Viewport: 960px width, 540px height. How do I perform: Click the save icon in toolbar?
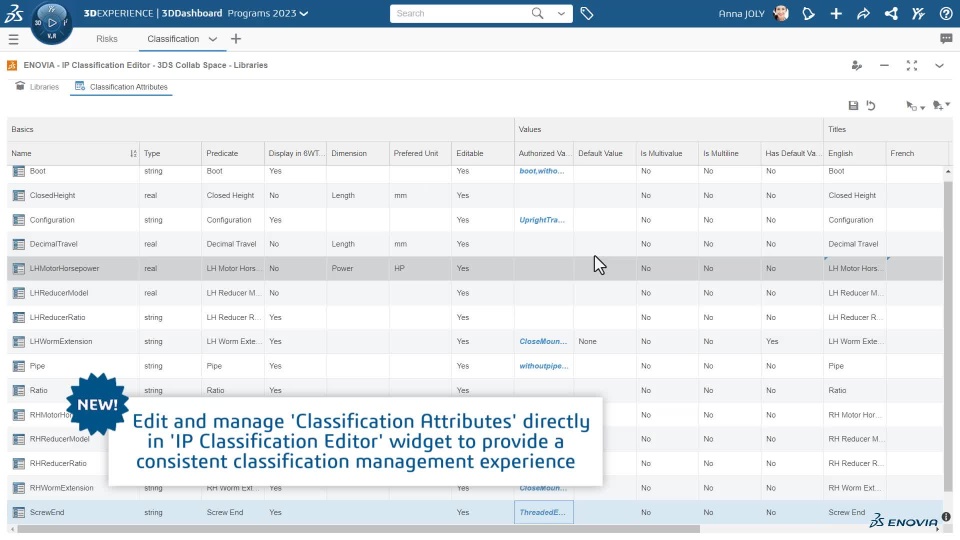click(853, 105)
